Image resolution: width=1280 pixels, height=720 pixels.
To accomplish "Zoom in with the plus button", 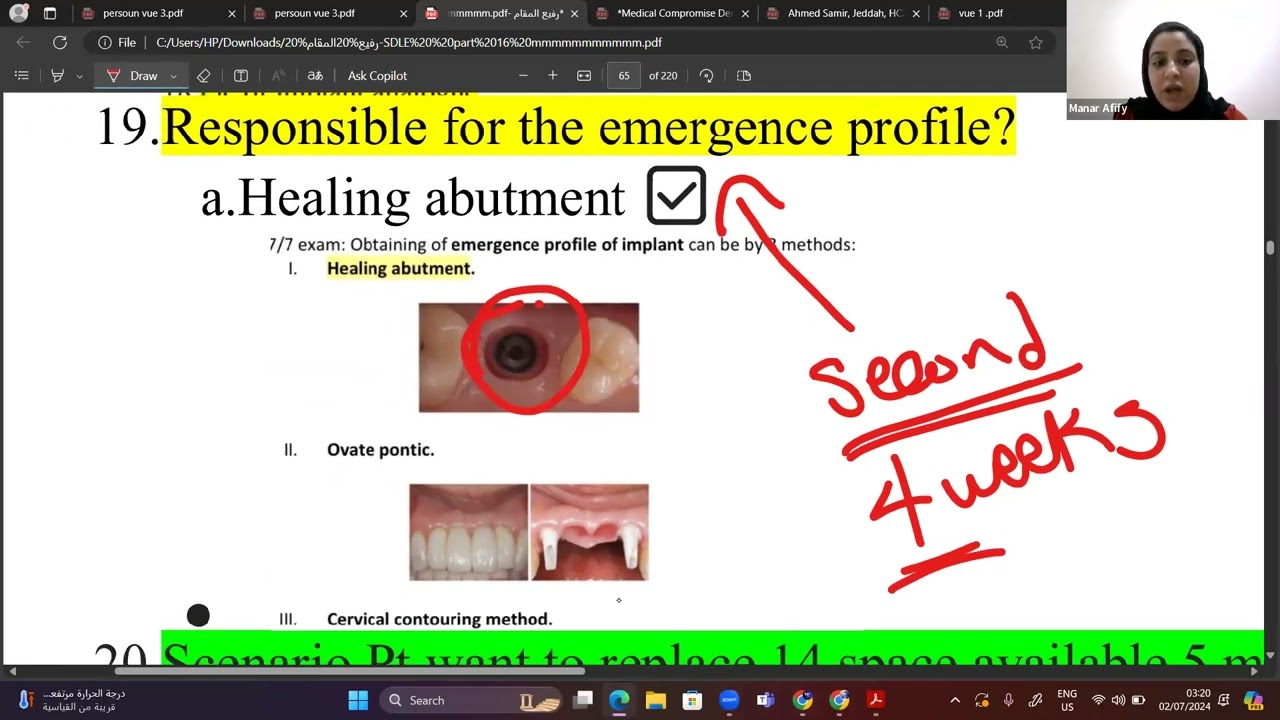I will pos(552,75).
